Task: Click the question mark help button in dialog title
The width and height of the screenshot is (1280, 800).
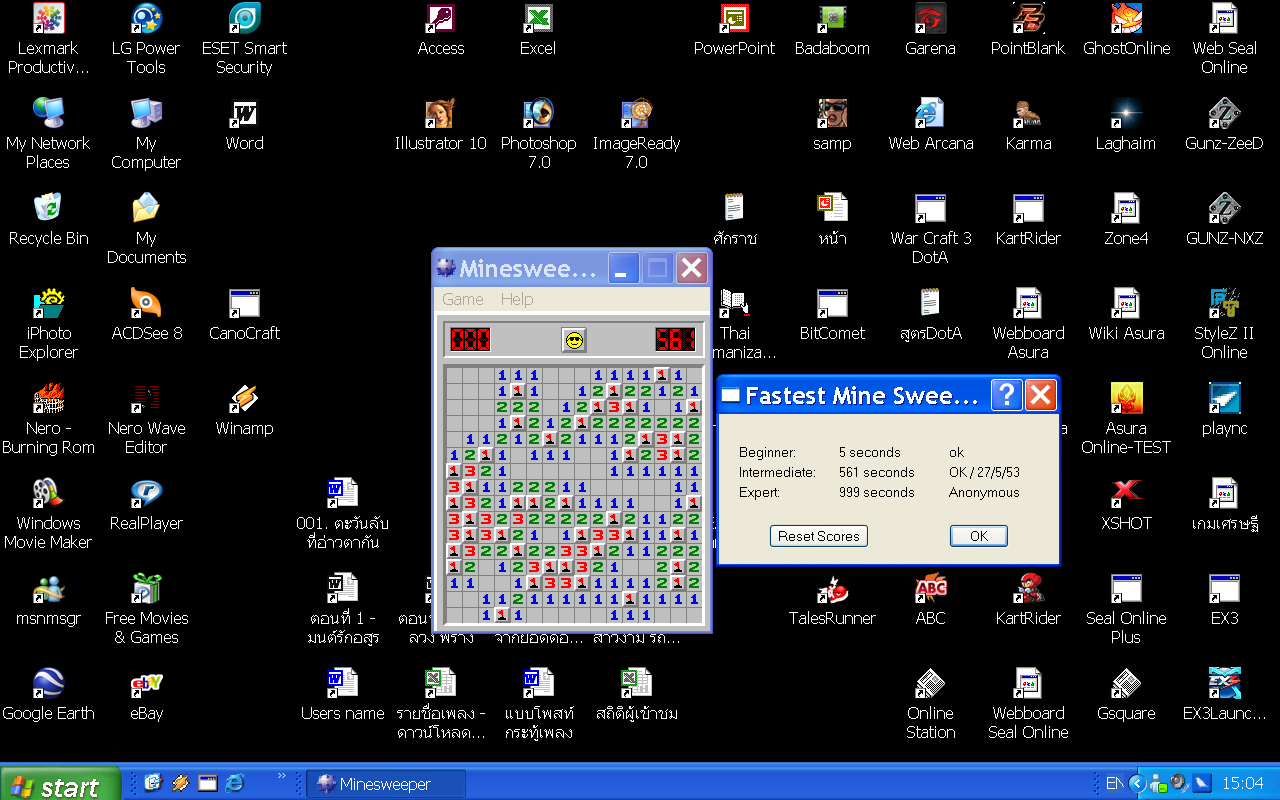Action: click(1006, 395)
